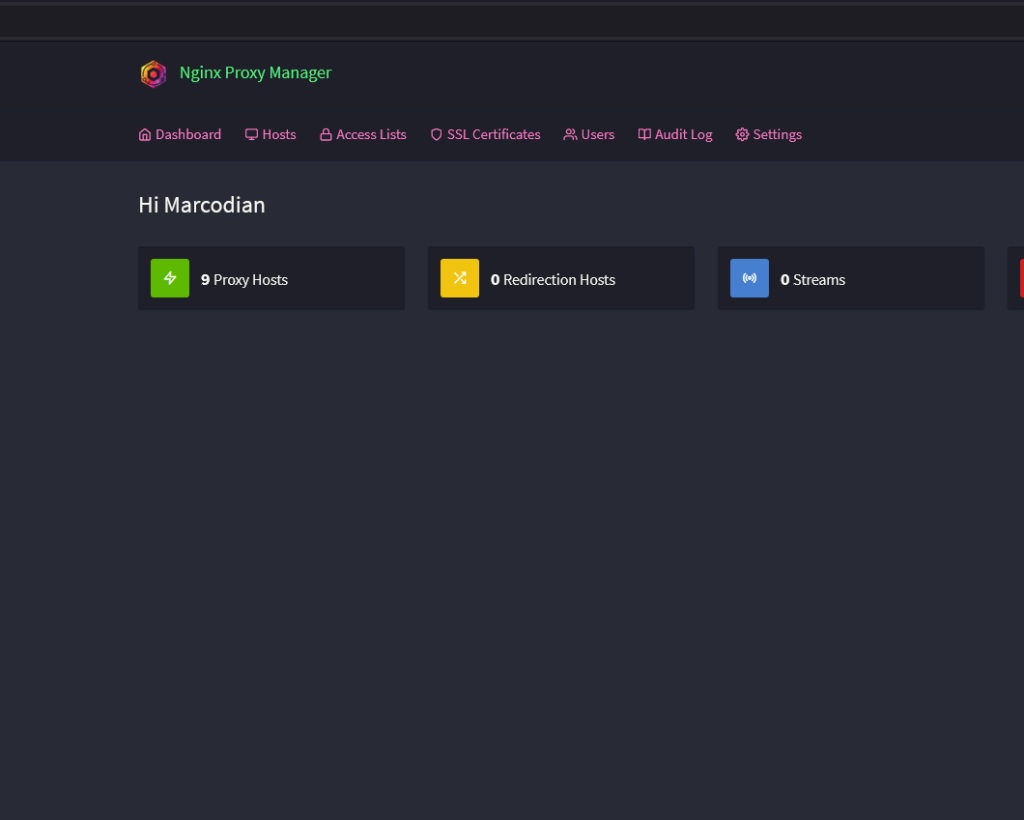The image size is (1024, 820).
Task: Open the Settings menu item
Action: [x=777, y=135]
